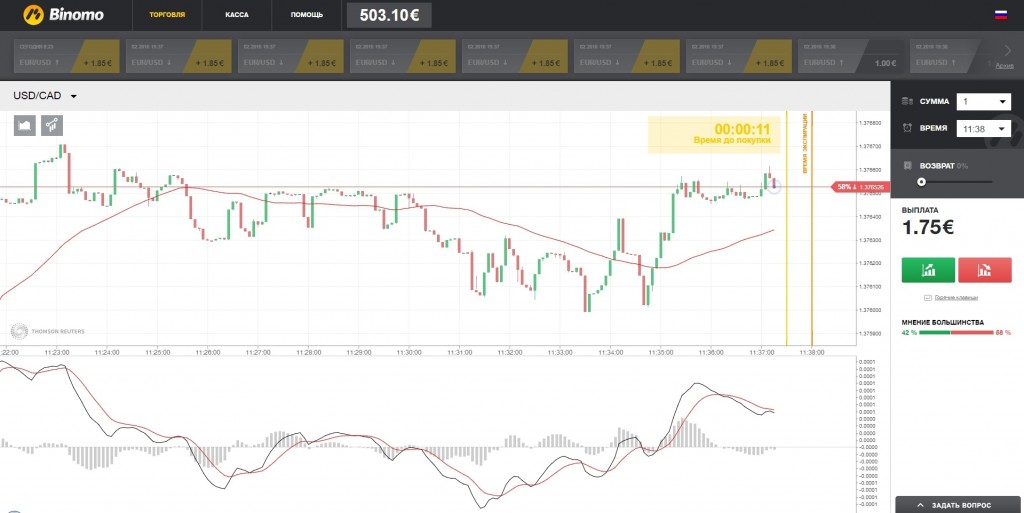Open the chart type selector icon
1024x513 pixels.
pyautogui.click(x=25, y=125)
